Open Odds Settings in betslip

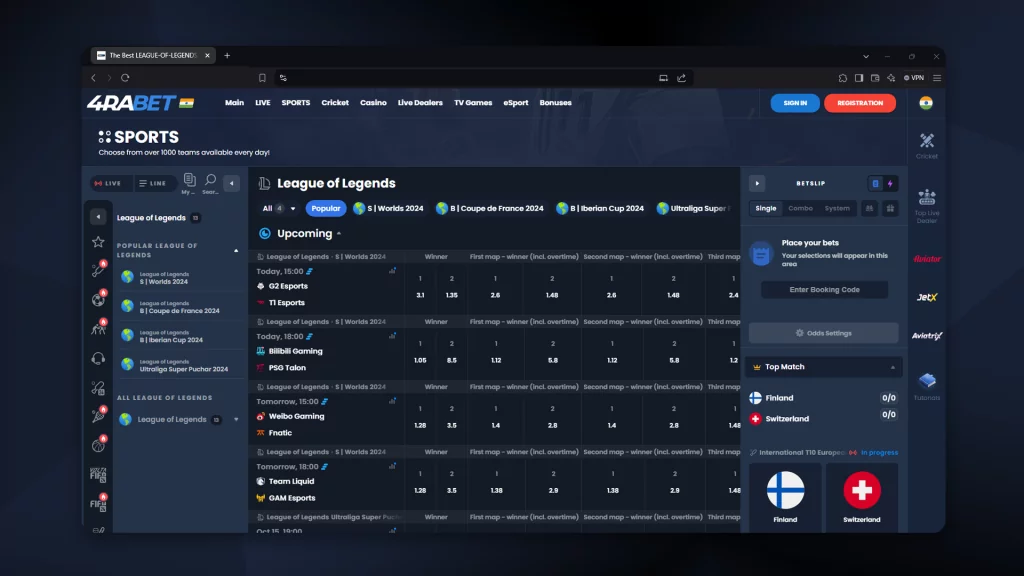point(824,333)
